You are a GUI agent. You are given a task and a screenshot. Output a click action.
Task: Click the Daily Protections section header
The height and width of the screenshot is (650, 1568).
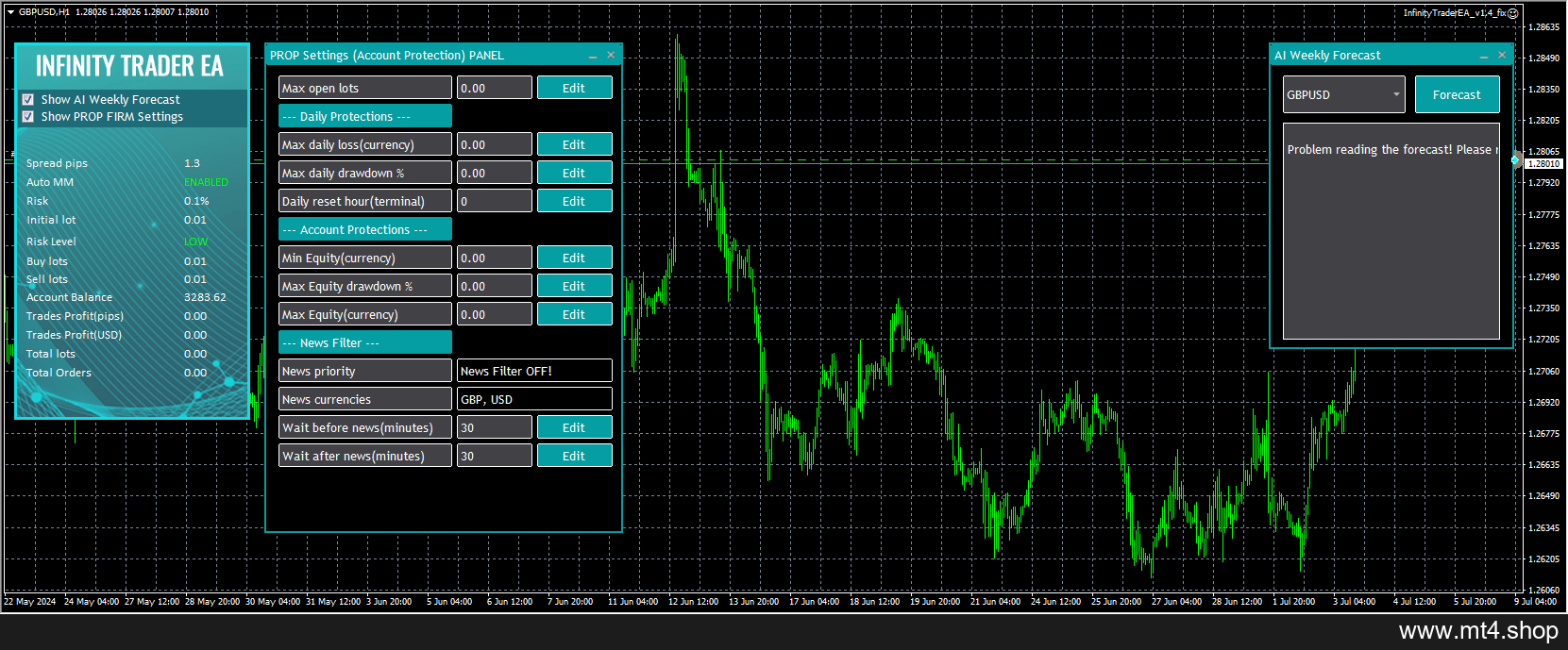coord(365,116)
